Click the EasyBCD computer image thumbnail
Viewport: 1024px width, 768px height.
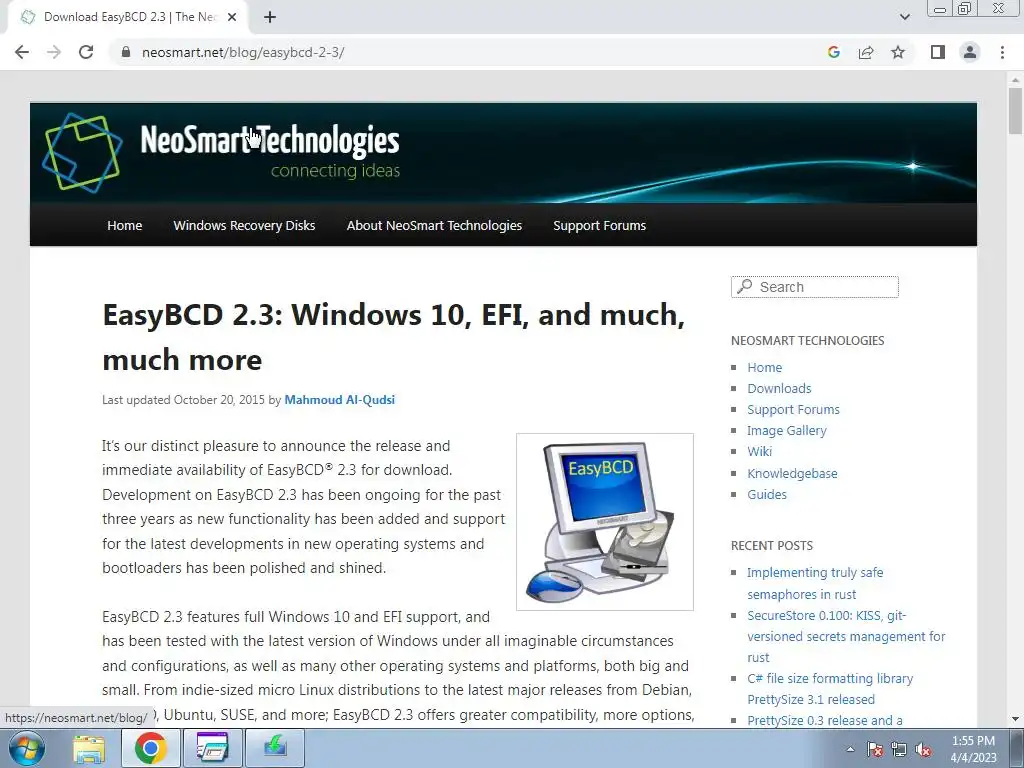coord(605,522)
